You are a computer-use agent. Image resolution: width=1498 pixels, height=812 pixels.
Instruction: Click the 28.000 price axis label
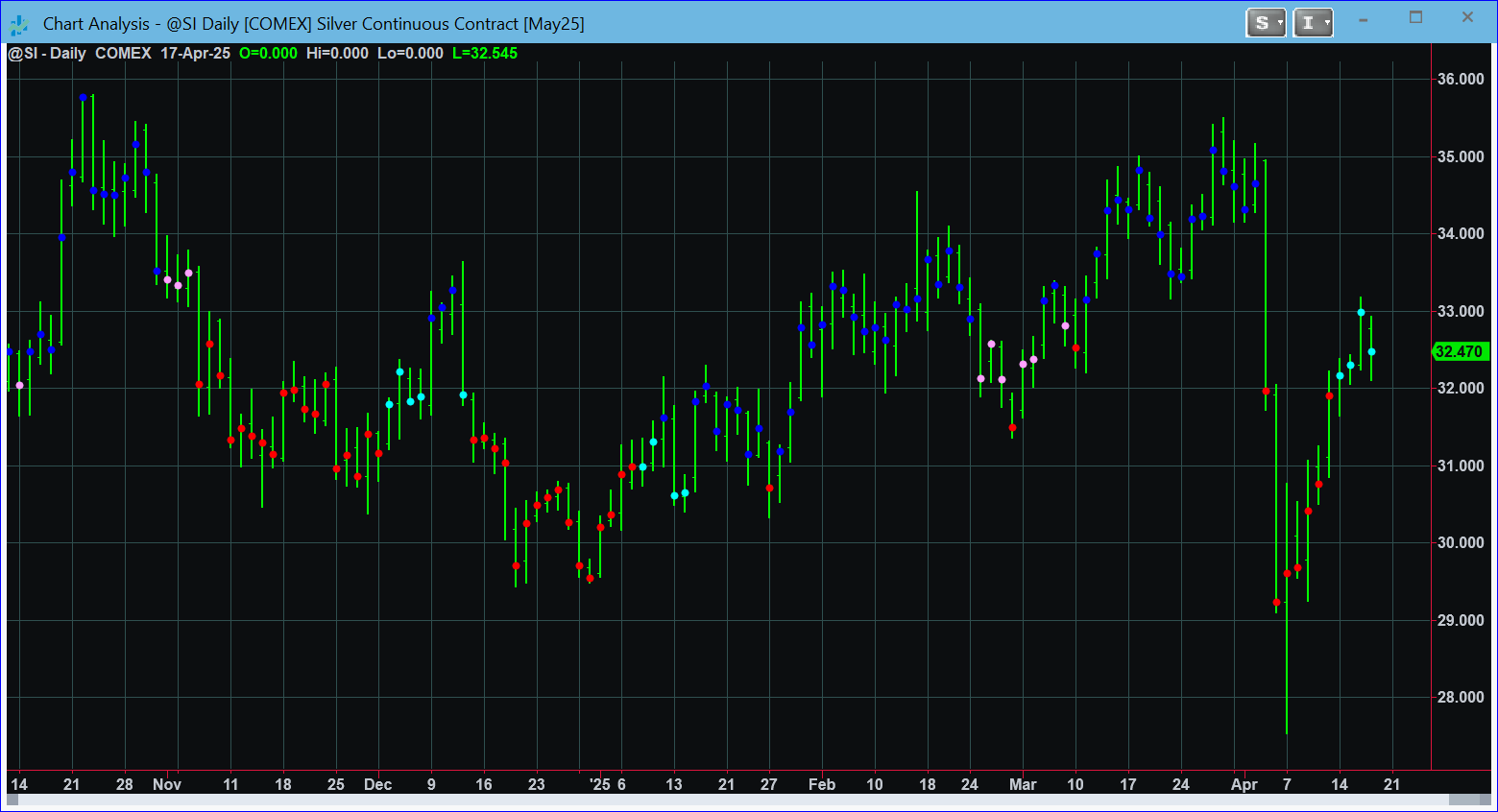pyautogui.click(x=1460, y=697)
